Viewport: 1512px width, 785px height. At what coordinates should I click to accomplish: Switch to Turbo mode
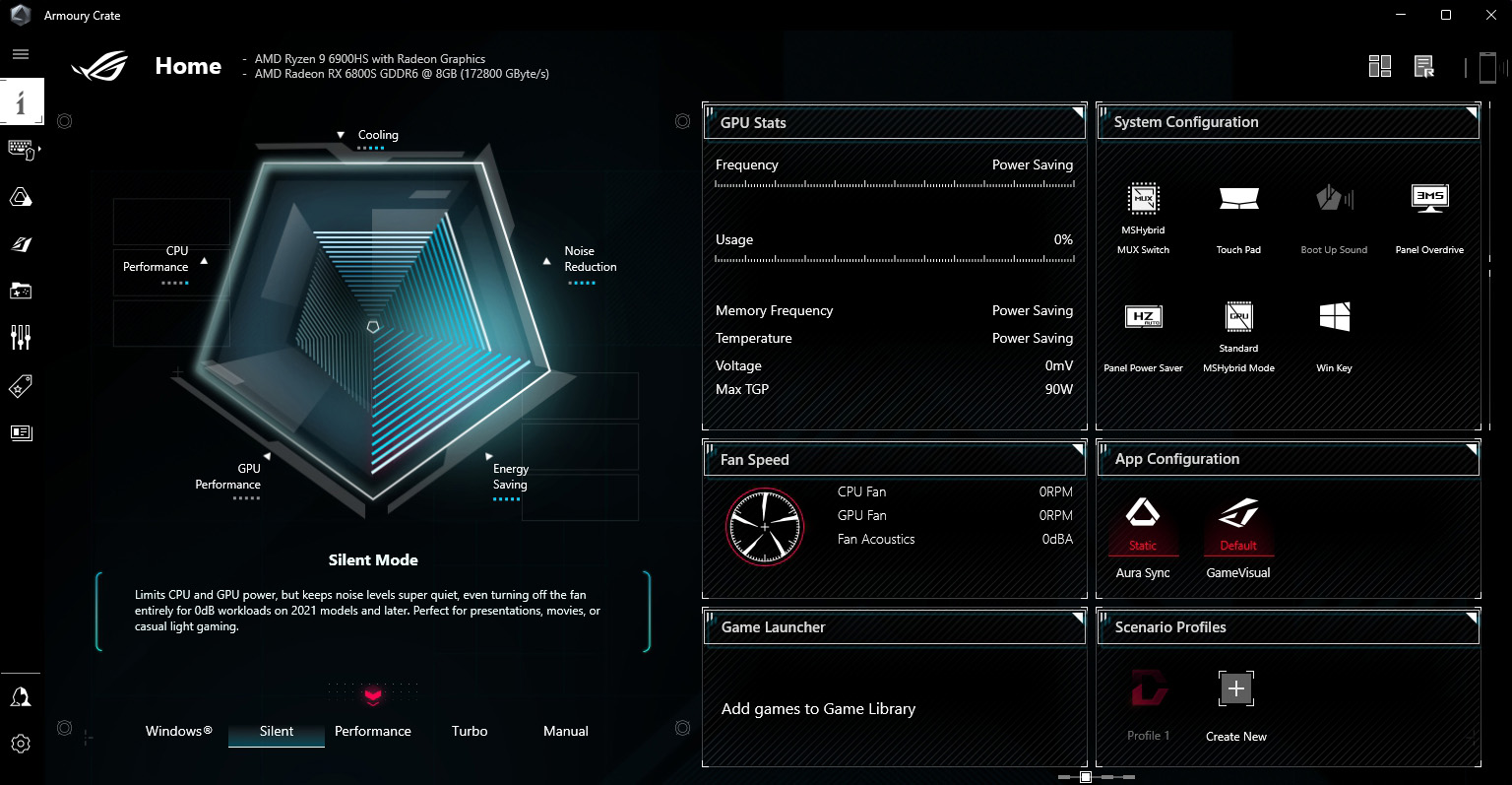(x=470, y=731)
